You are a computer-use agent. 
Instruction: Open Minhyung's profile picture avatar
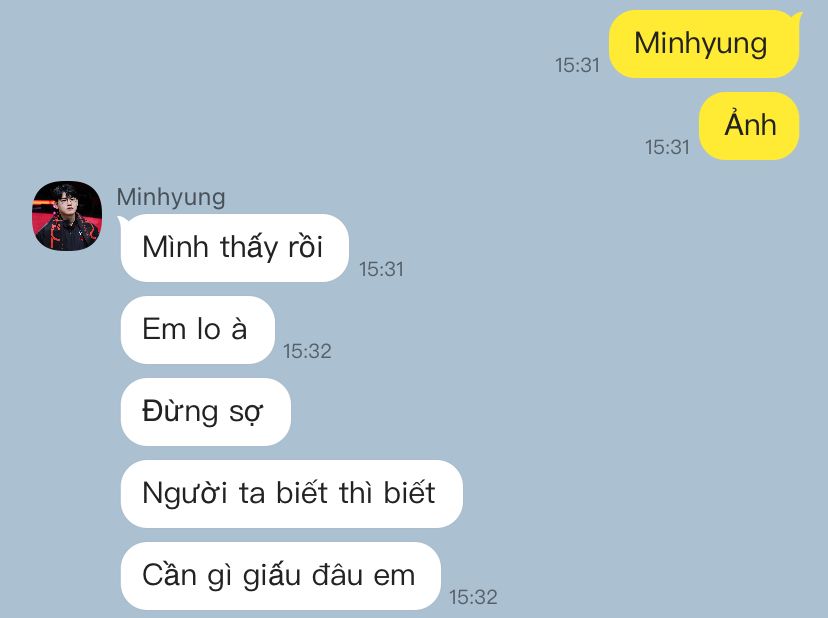tap(67, 216)
